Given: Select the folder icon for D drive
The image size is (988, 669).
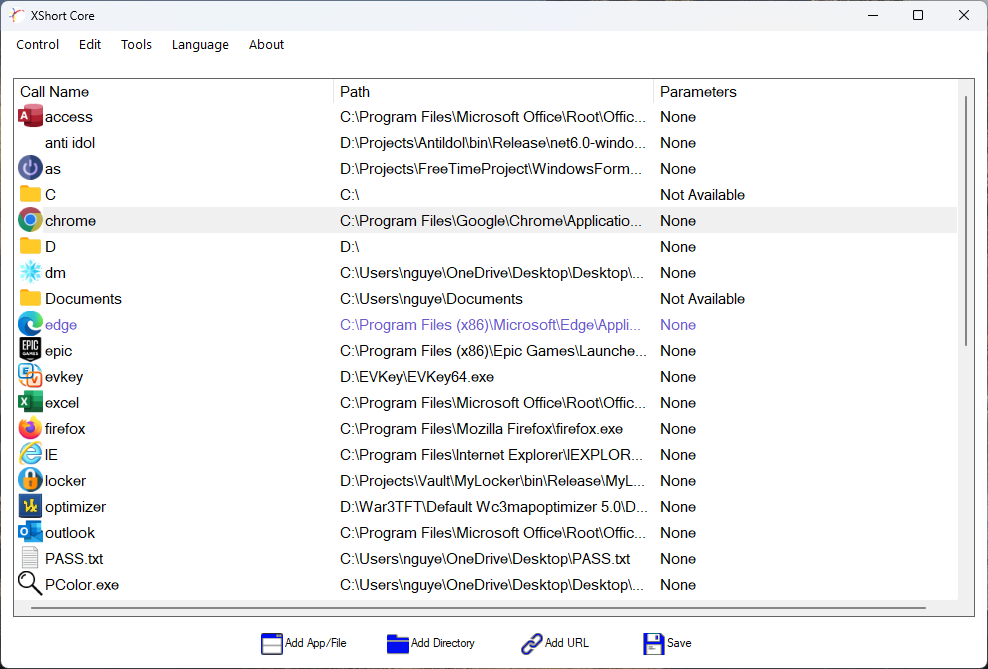Looking at the screenshot, I should point(30,246).
